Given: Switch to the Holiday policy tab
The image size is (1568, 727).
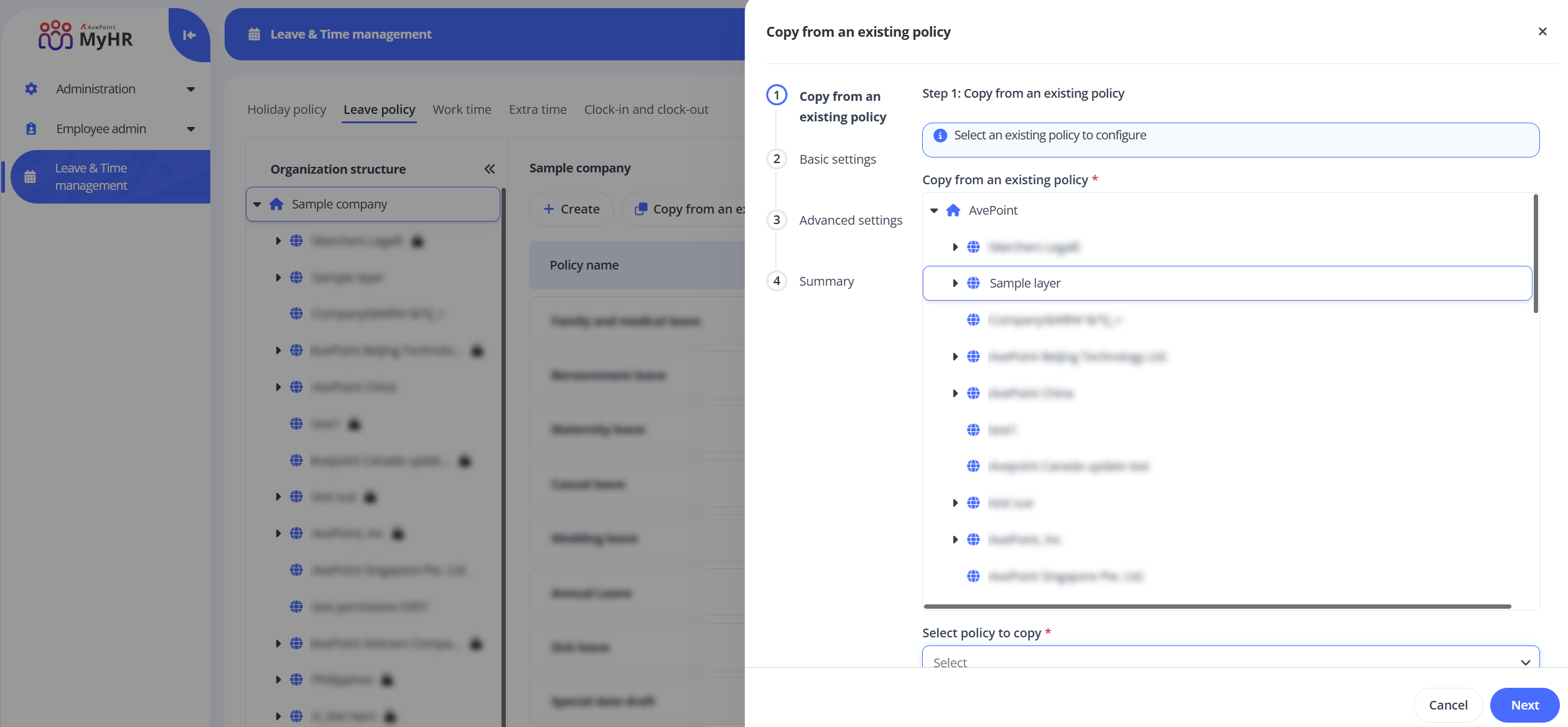Looking at the screenshot, I should point(286,110).
